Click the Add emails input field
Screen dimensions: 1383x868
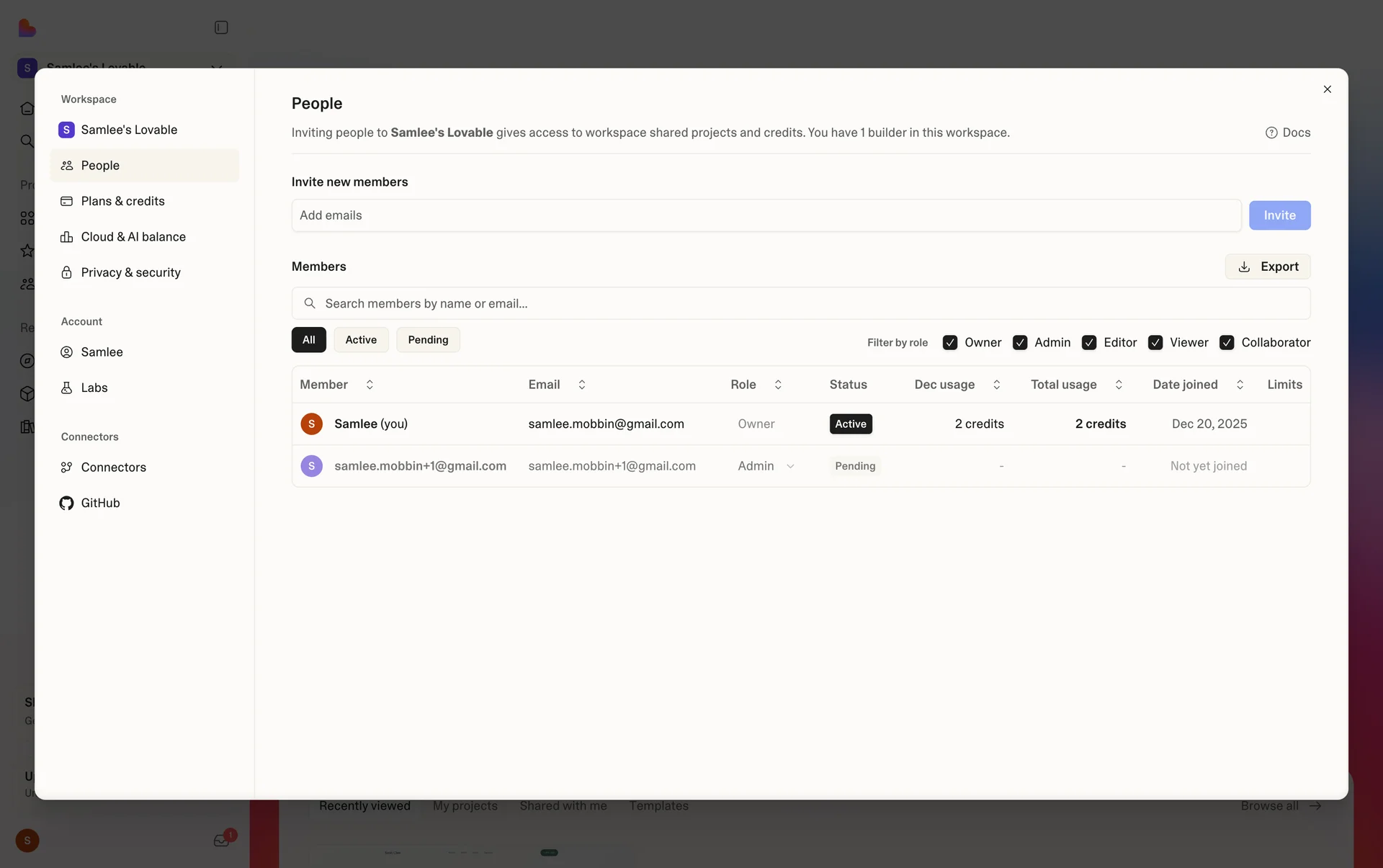(766, 215)
